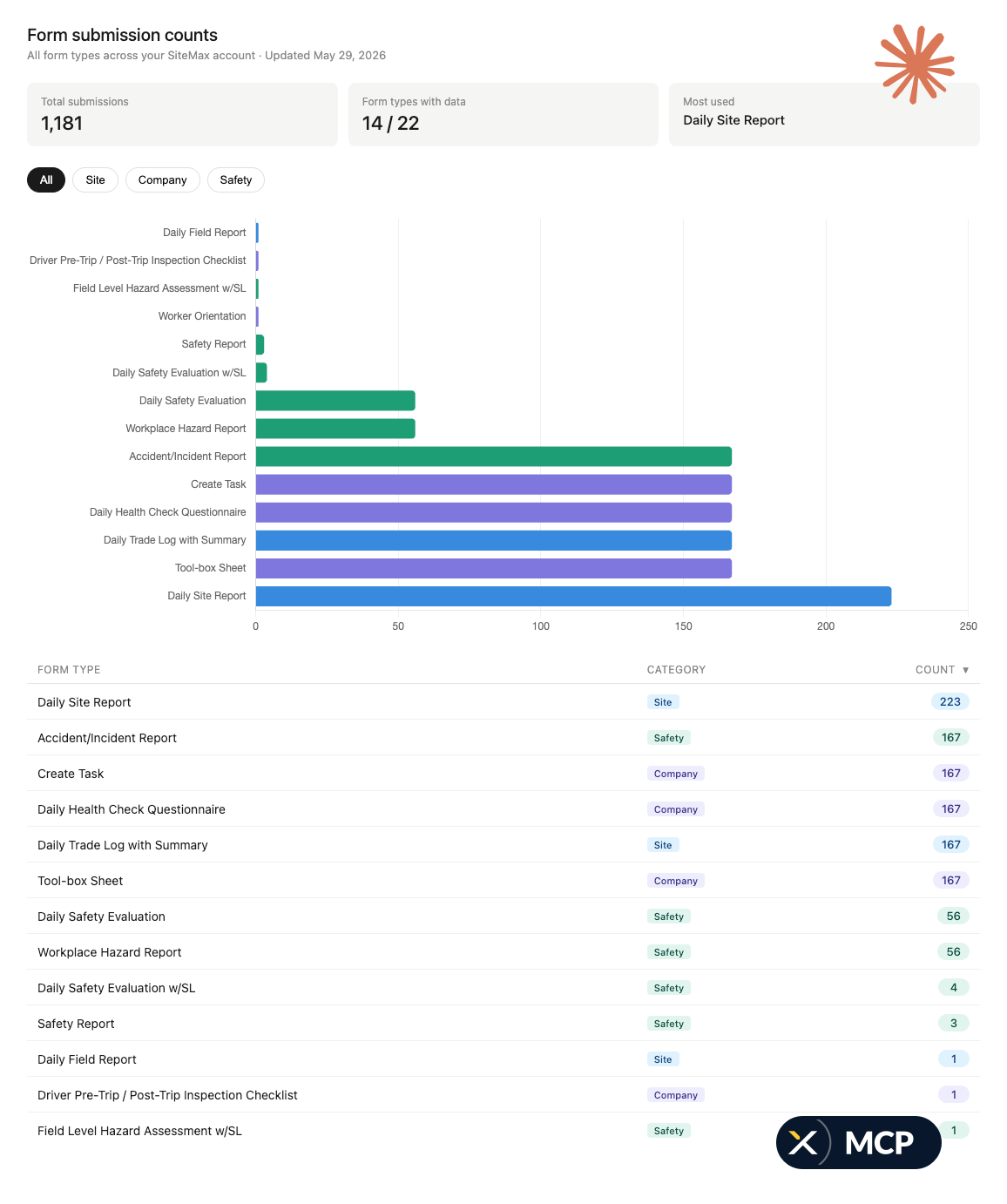Sort by the COUNT column arrow
1007x1204 pixels.
click(965, 670)
